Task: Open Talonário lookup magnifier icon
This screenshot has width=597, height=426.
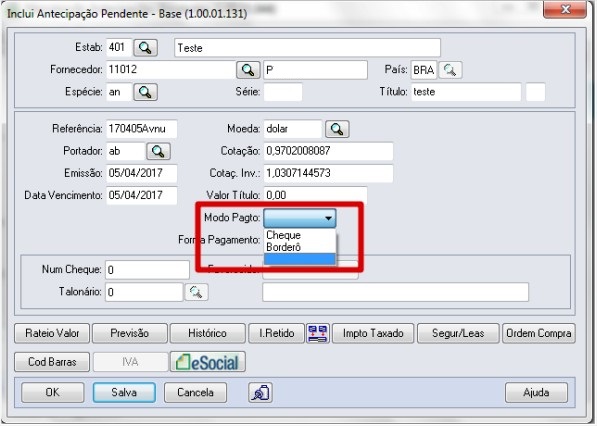Action: [x=196, y=292]
